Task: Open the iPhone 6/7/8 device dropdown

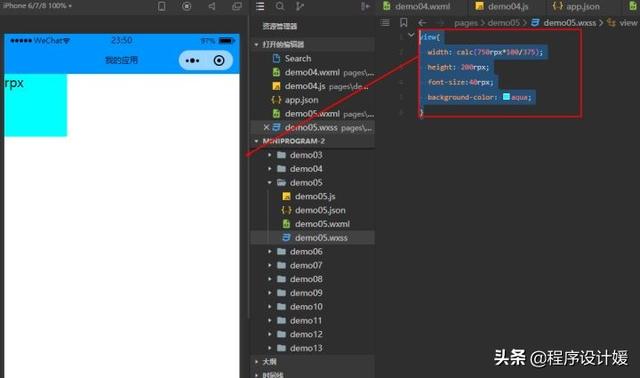Action: [x=37, y=6]
